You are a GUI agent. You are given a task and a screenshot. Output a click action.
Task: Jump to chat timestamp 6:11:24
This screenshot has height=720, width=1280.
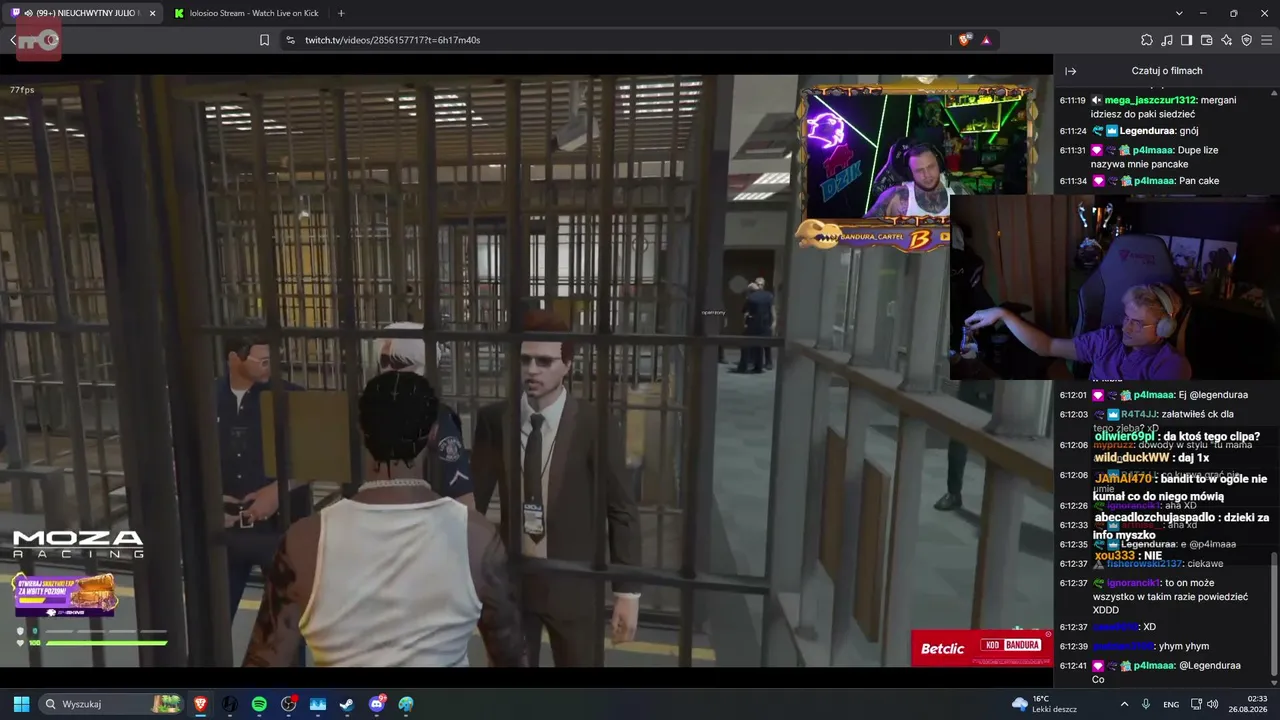[x=1073, y=131]
